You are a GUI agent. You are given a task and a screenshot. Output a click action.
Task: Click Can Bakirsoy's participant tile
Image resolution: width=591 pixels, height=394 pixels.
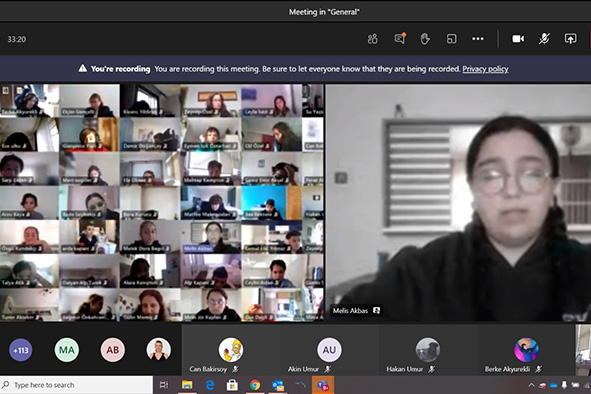tap(231, 350)
